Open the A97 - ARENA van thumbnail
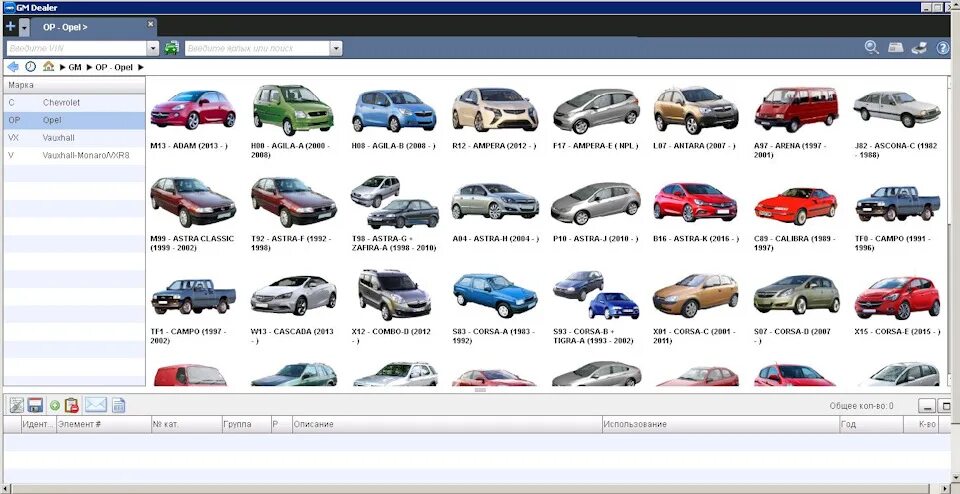This screenshot has height=494, width=960. point(797,110)
